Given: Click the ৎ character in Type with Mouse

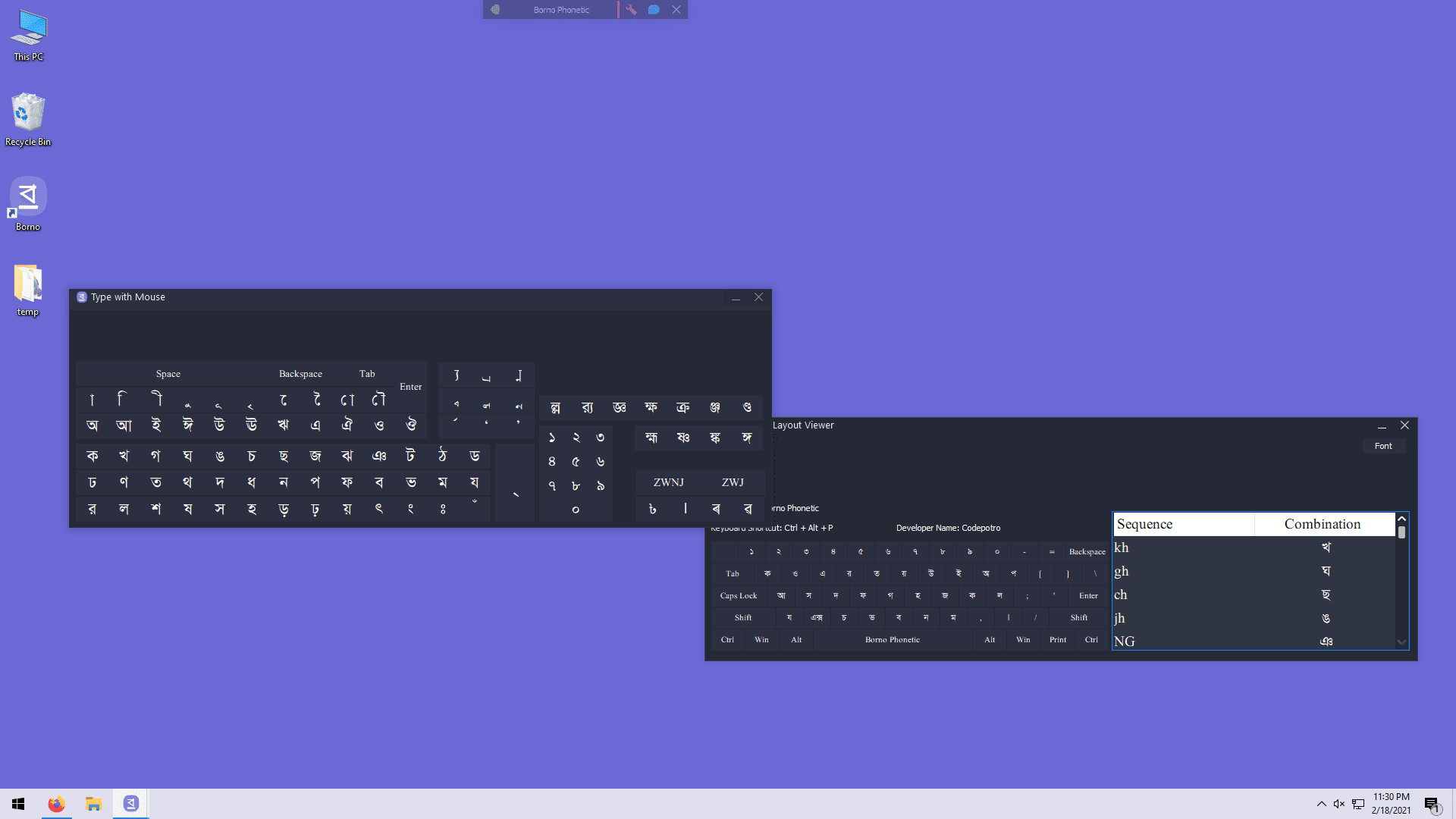Looking at the screenshot, I should coord(379,509).
